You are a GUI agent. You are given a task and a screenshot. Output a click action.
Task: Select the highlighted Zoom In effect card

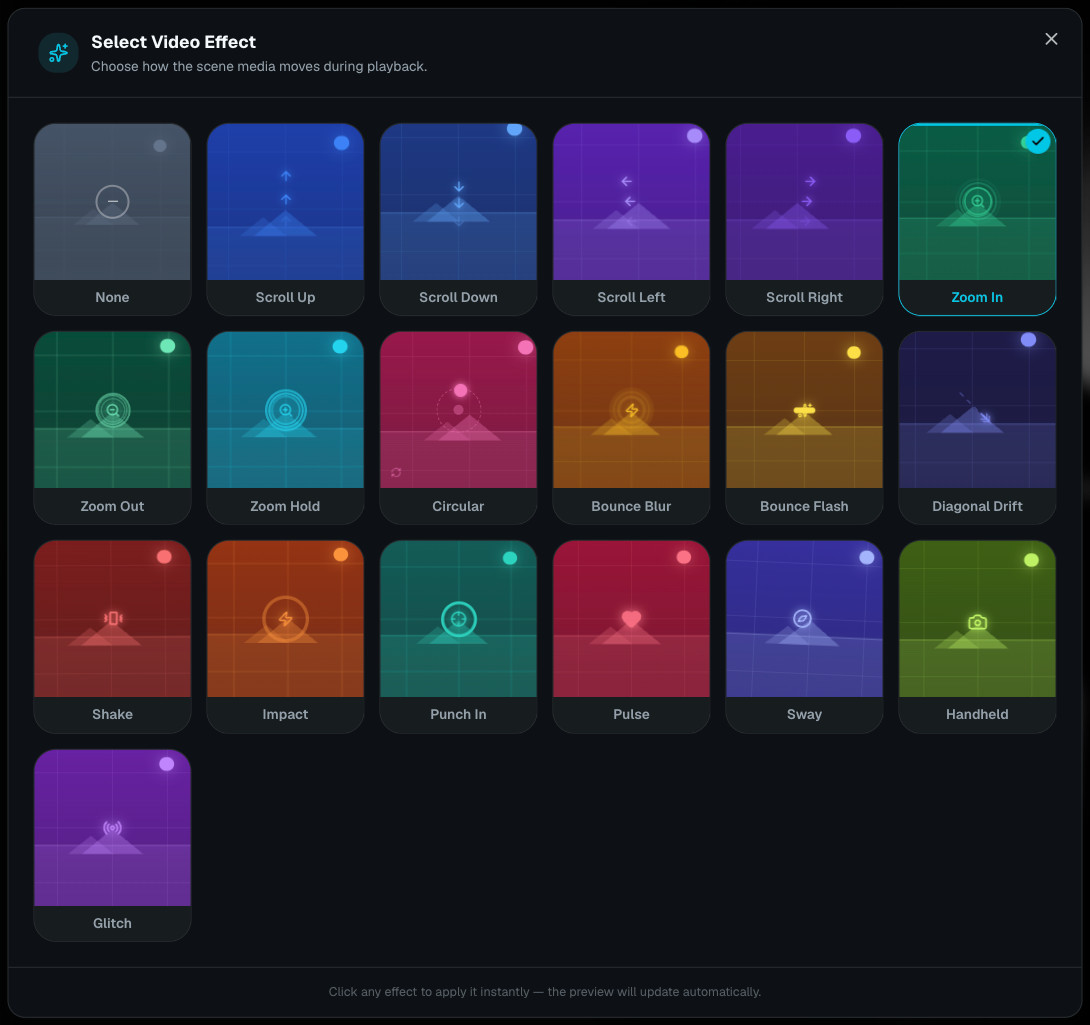tap(977, 219)
